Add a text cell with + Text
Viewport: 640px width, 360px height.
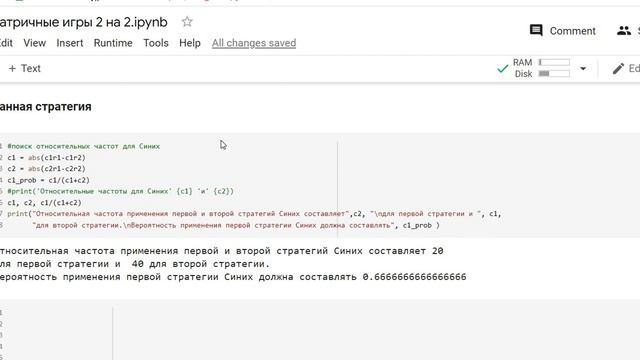(x=24, y=69)
